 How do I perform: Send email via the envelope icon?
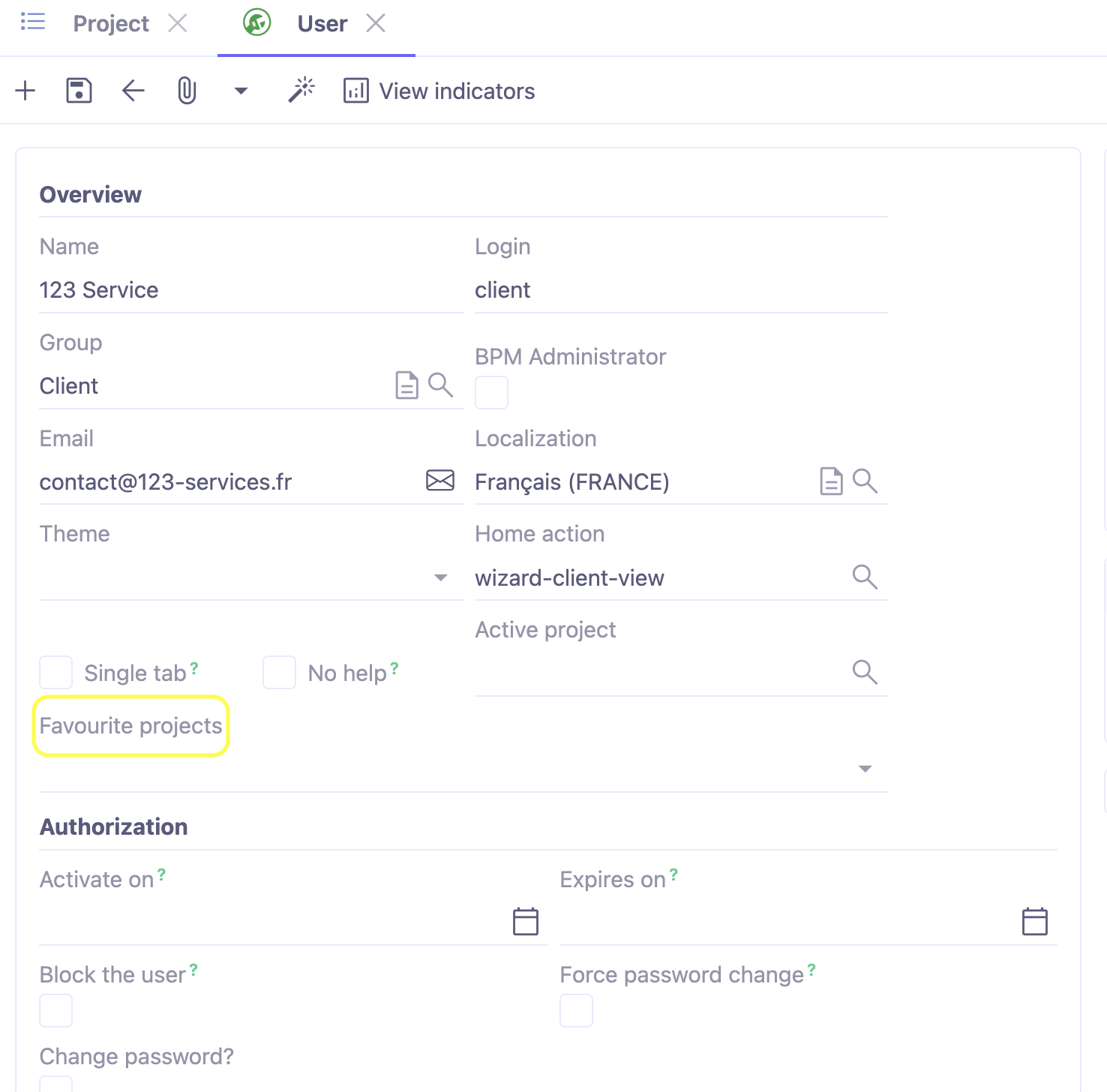pyautogui.click(x=440, y=481)
